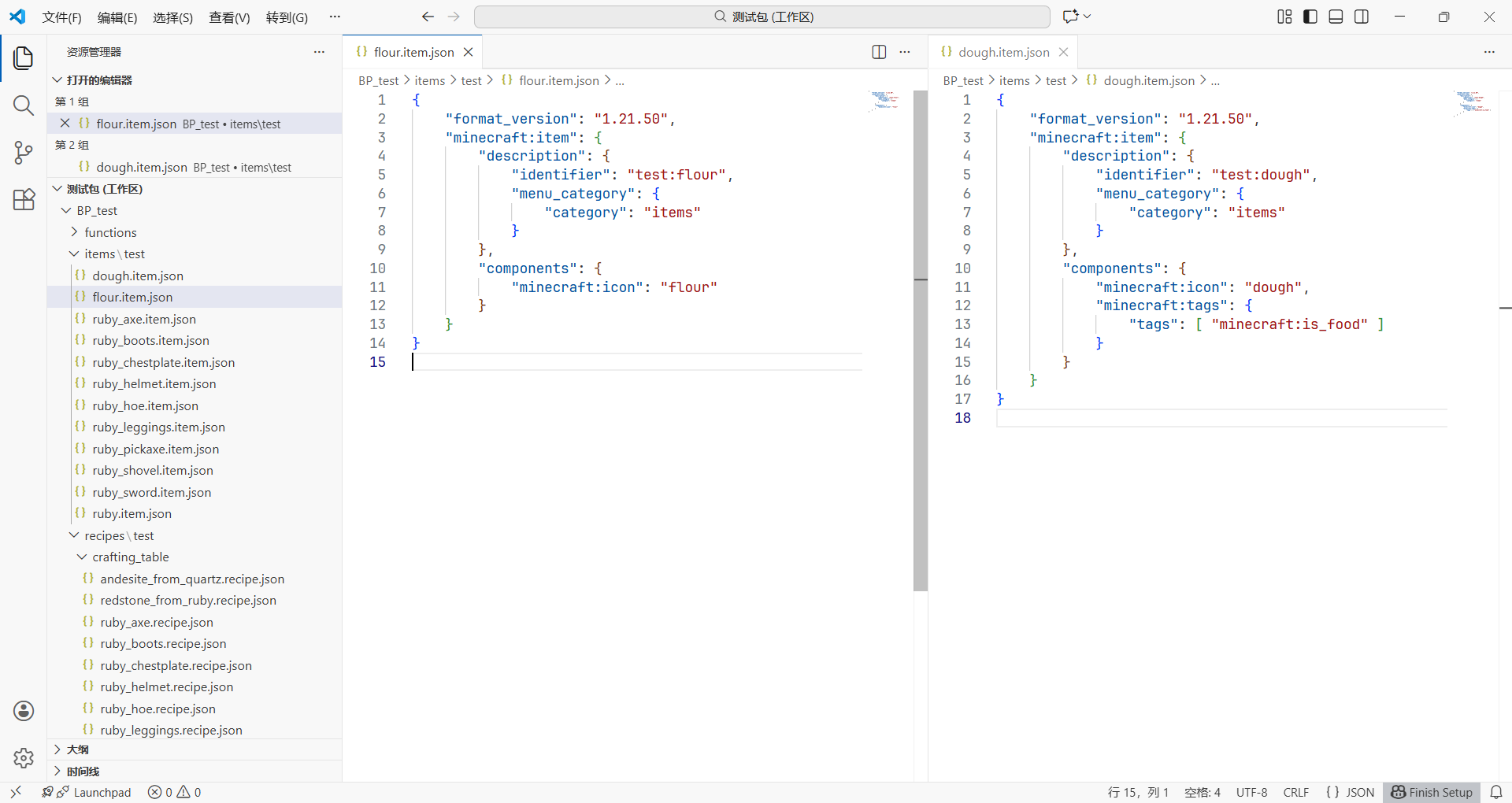Screen dimensions: 1512x803
Task: Open ruby_sword.item.json in the file tree
Action: [151, 492]
